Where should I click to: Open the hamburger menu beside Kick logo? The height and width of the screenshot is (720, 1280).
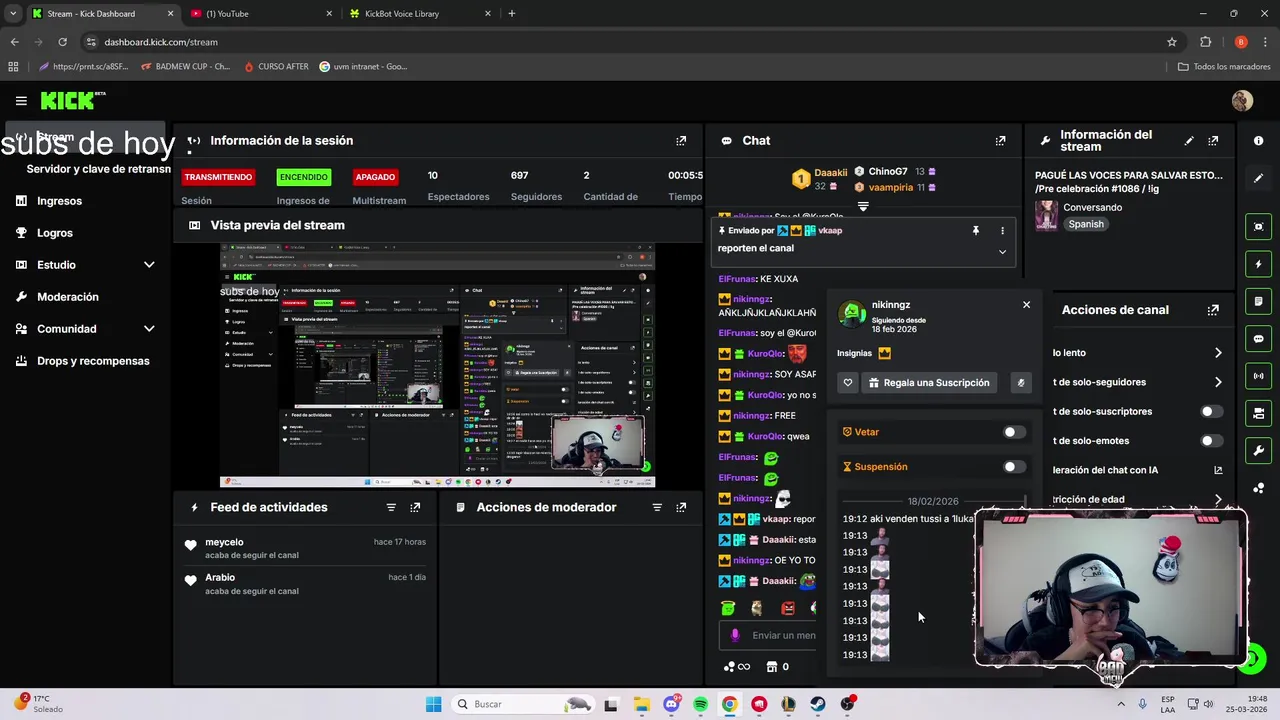(x=21, y=100)
